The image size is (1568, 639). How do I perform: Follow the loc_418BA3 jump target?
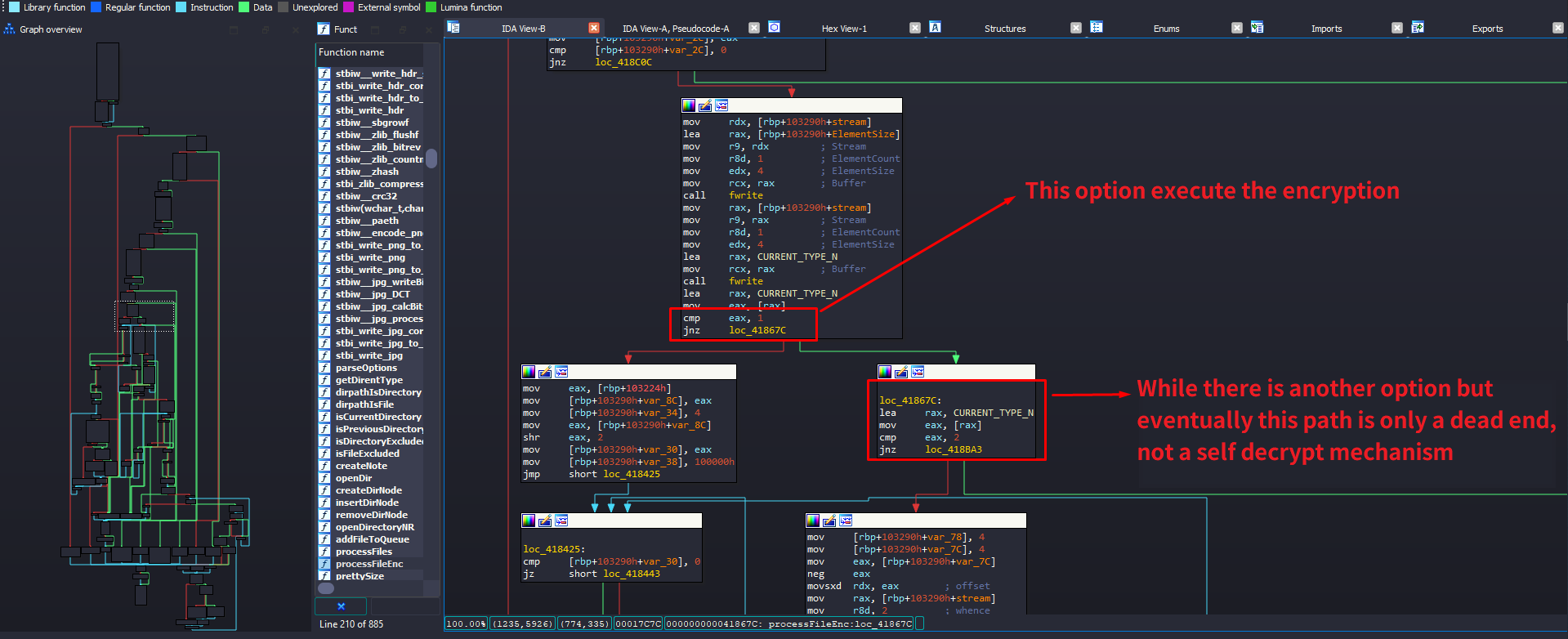coord(954,449)
